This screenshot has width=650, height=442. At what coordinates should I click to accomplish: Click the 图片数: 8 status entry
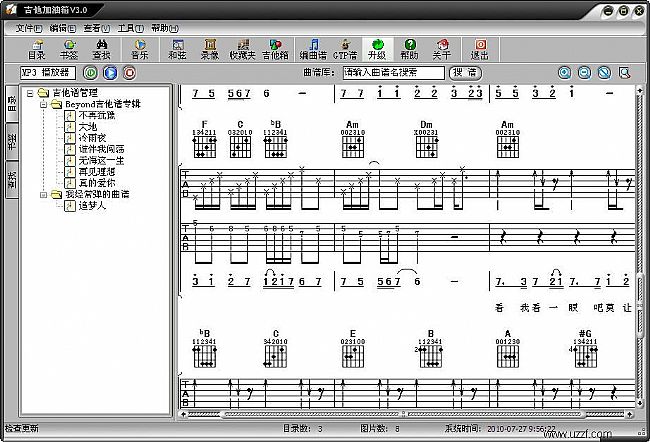click(x=380, y=428)
